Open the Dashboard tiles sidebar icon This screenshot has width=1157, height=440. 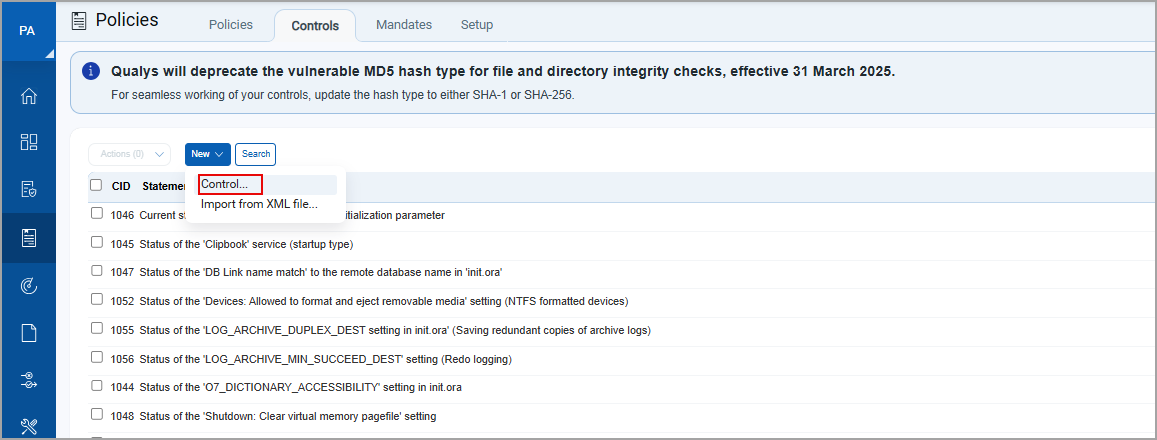click(28, 142)
